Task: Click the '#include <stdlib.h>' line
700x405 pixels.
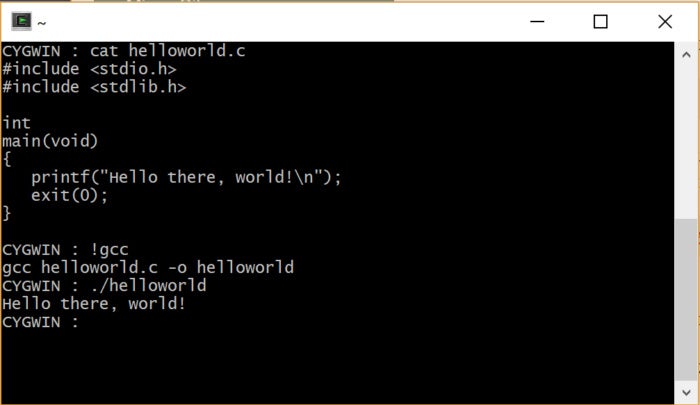Action: coord(94,87)
